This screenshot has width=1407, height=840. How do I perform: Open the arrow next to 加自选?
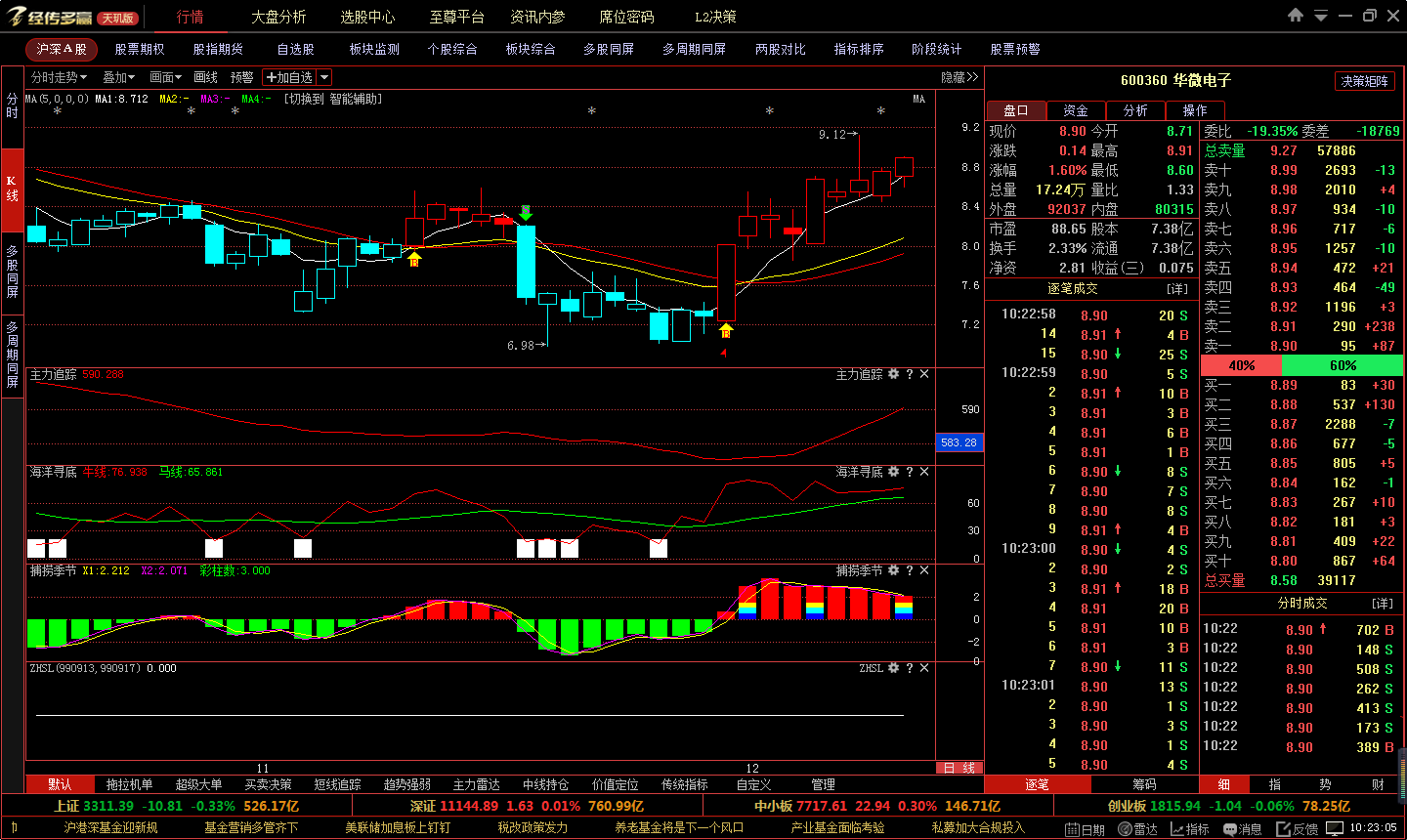point(324,77)
